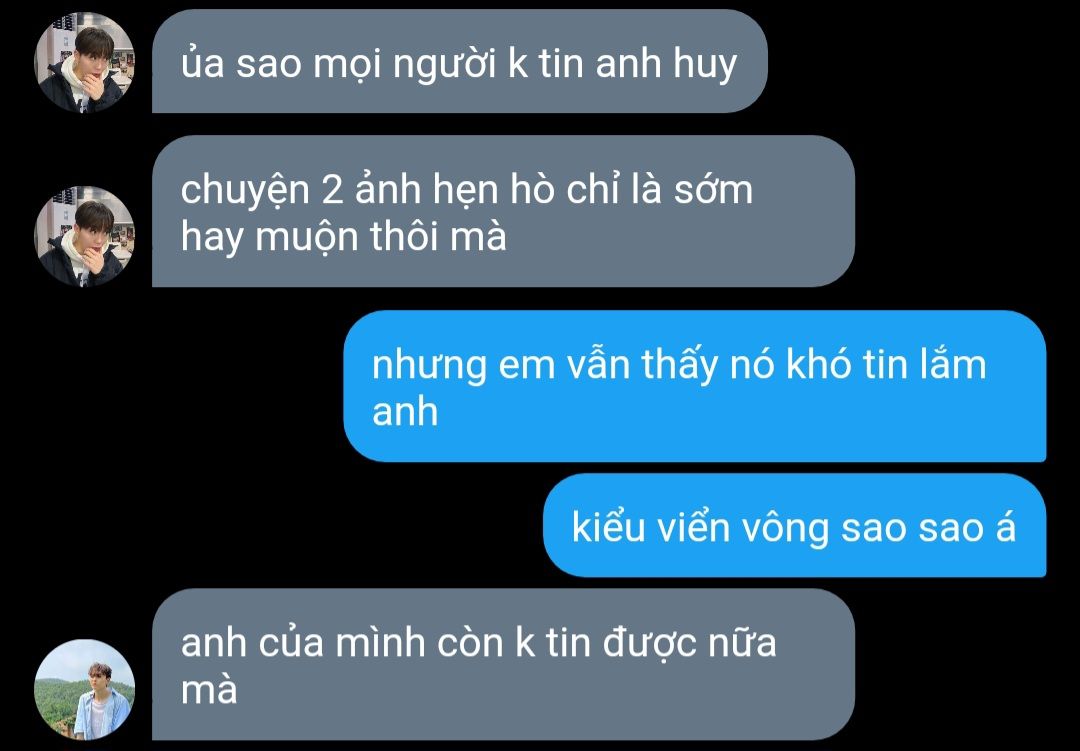Select the 'ủa sao mọi người k tin anh huy' bubble
This screenshot has height=751, width=1080.
tap(459, 61)
